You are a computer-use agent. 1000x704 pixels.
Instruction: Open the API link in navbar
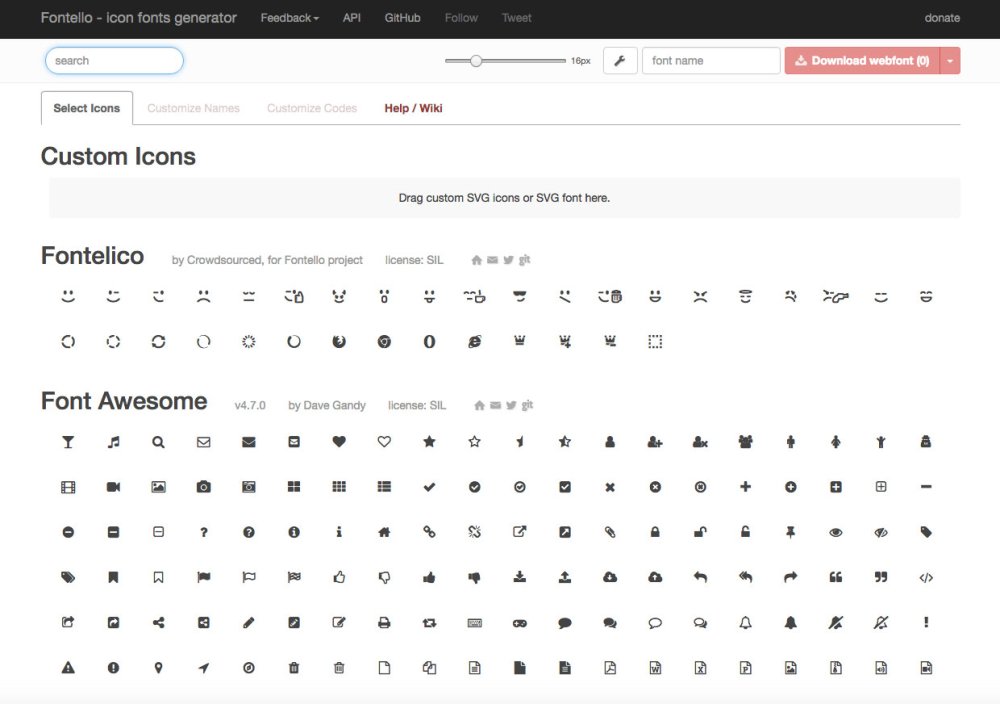click(351, 18)
